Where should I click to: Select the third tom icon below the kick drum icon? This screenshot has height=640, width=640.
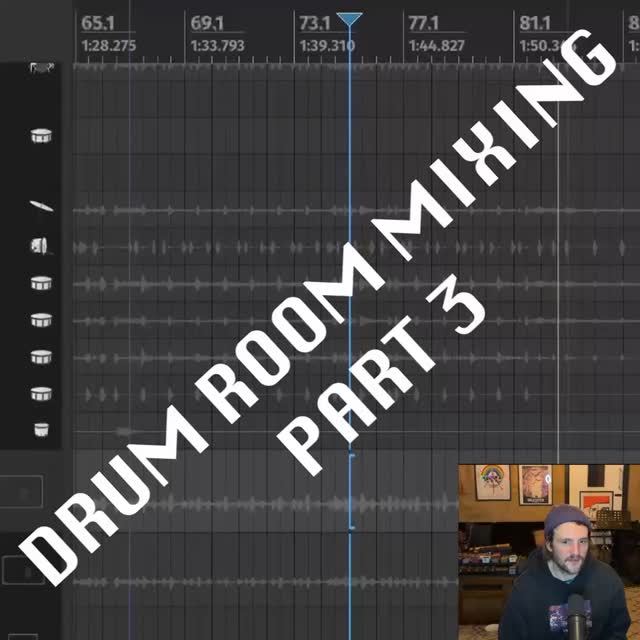coord(41,357)
